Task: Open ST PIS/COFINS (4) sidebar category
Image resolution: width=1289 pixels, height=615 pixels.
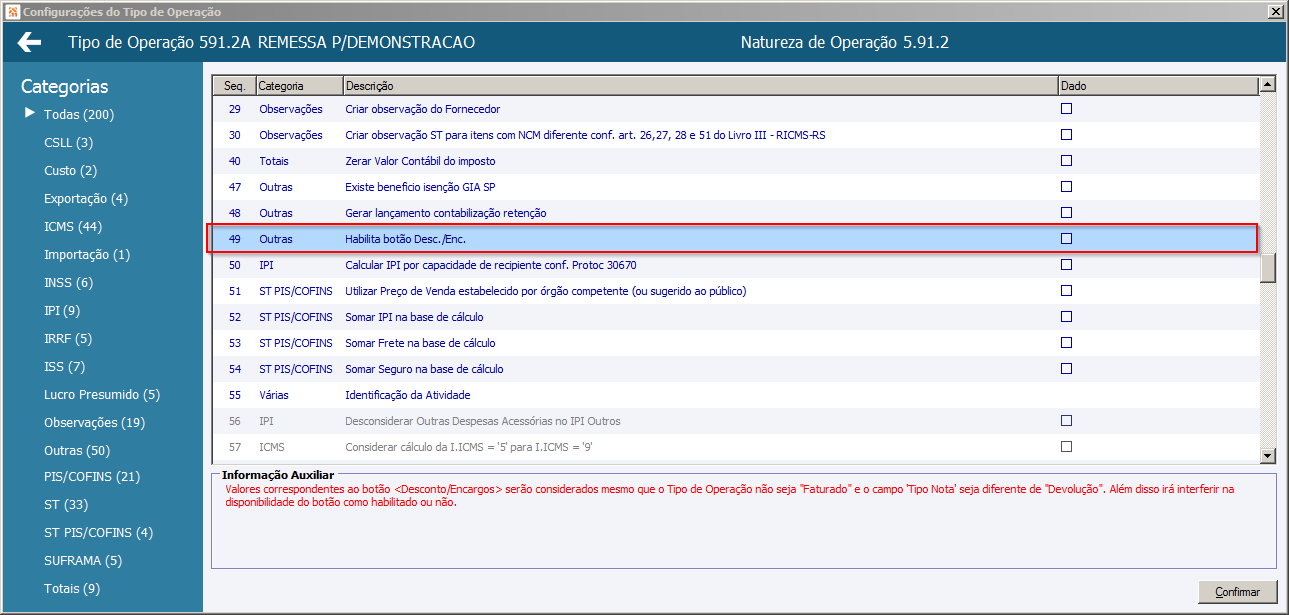Action: pyautogui.click(x=98, y=532)
